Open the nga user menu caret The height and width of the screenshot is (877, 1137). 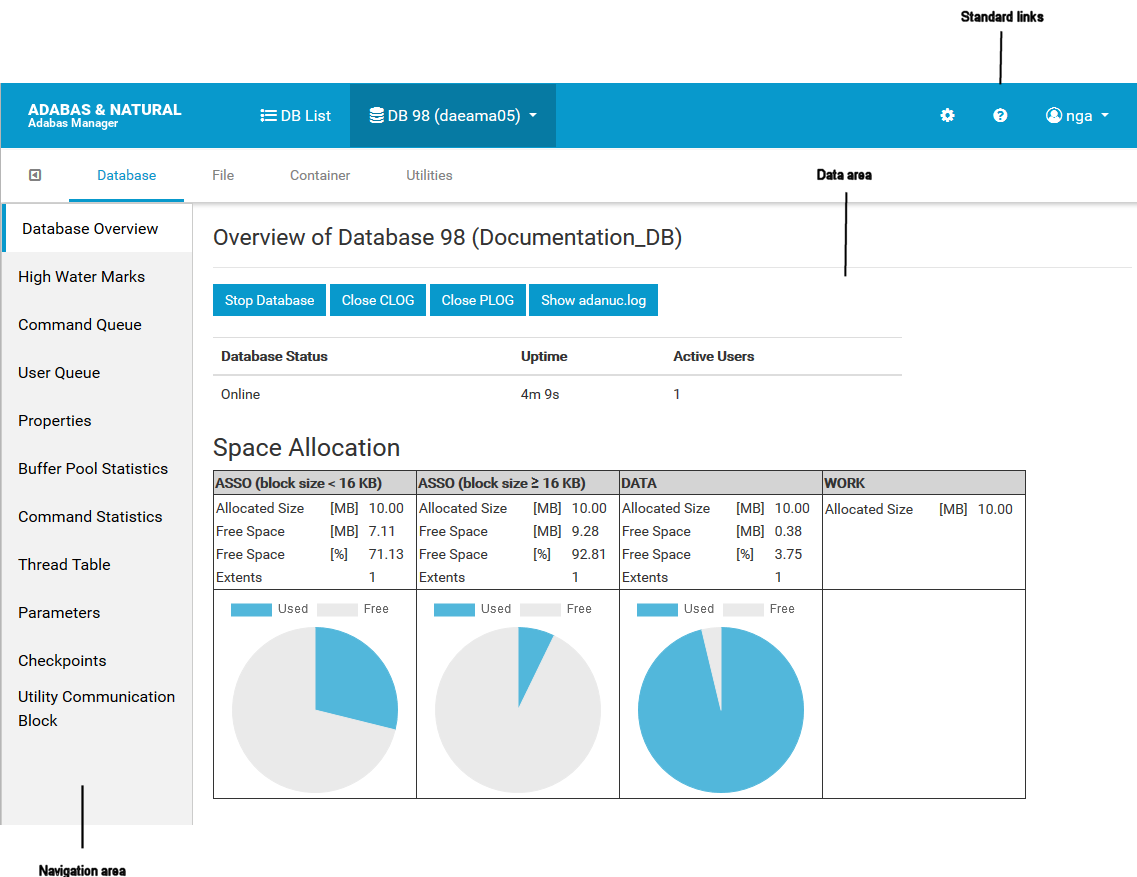click(x=1105, y=116)
